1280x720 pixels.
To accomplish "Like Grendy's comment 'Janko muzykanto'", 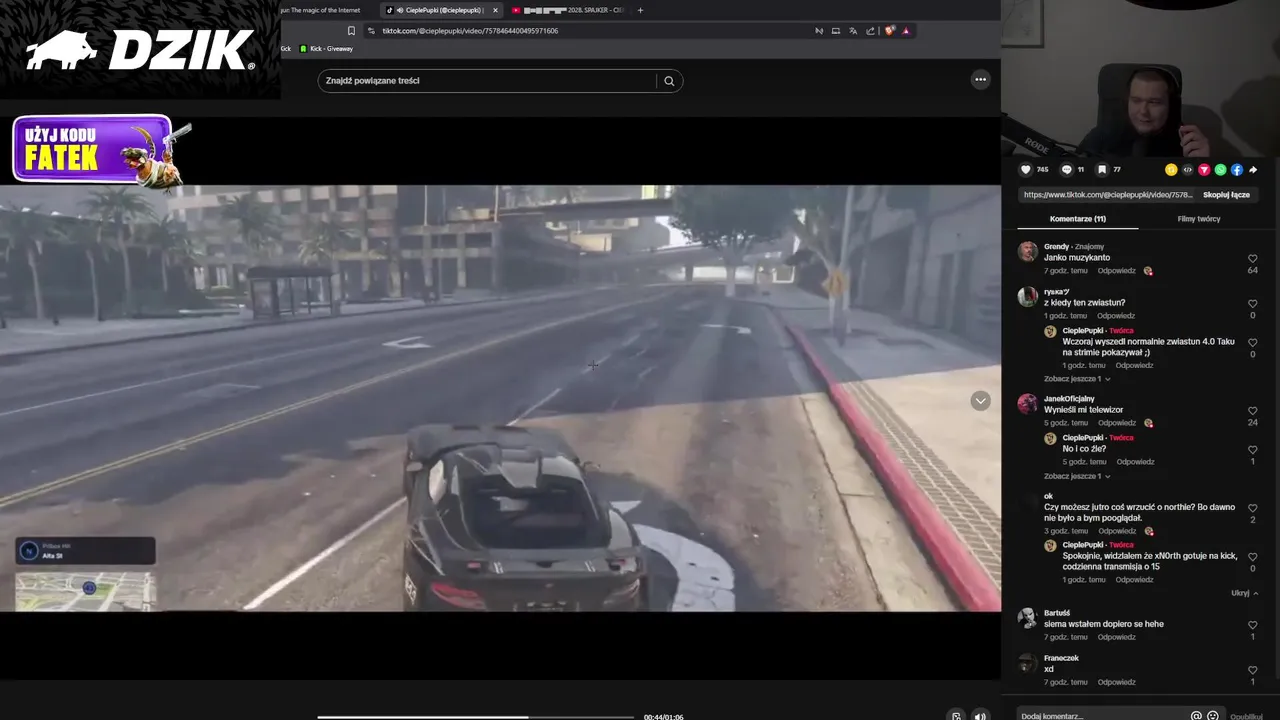I will point(1252,259).
